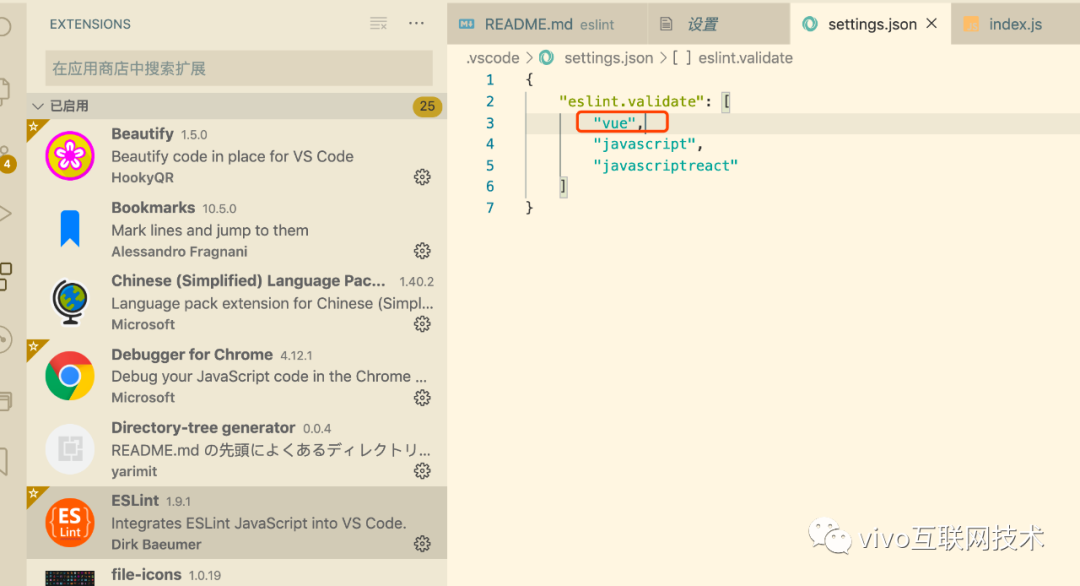
Task: Click the ESLint orange logo icon
Action: (x=70, y=522)
